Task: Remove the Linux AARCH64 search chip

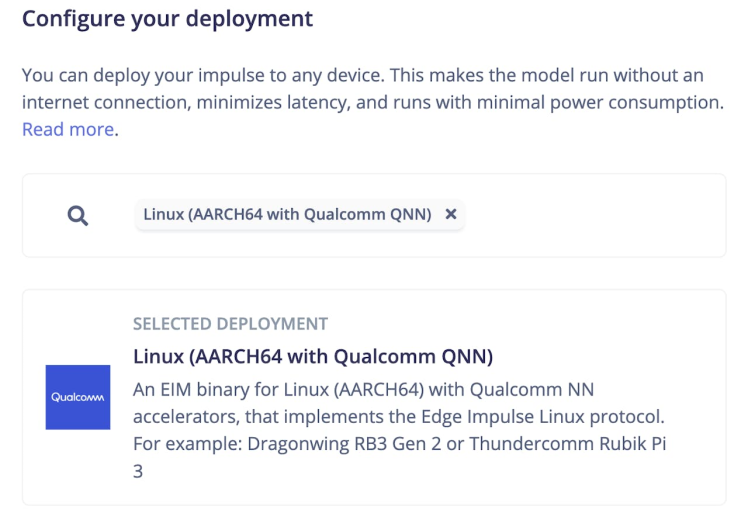Action: point(451,214)
